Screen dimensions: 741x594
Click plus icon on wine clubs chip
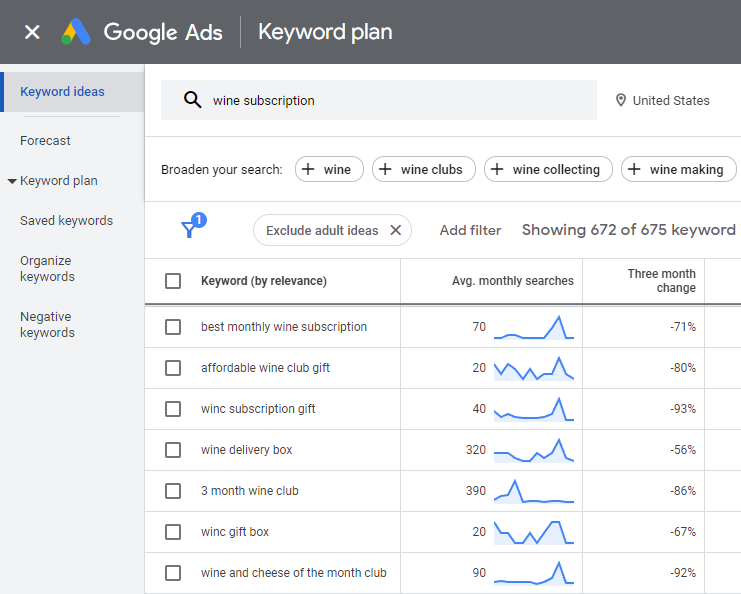(x=385, y=169)
